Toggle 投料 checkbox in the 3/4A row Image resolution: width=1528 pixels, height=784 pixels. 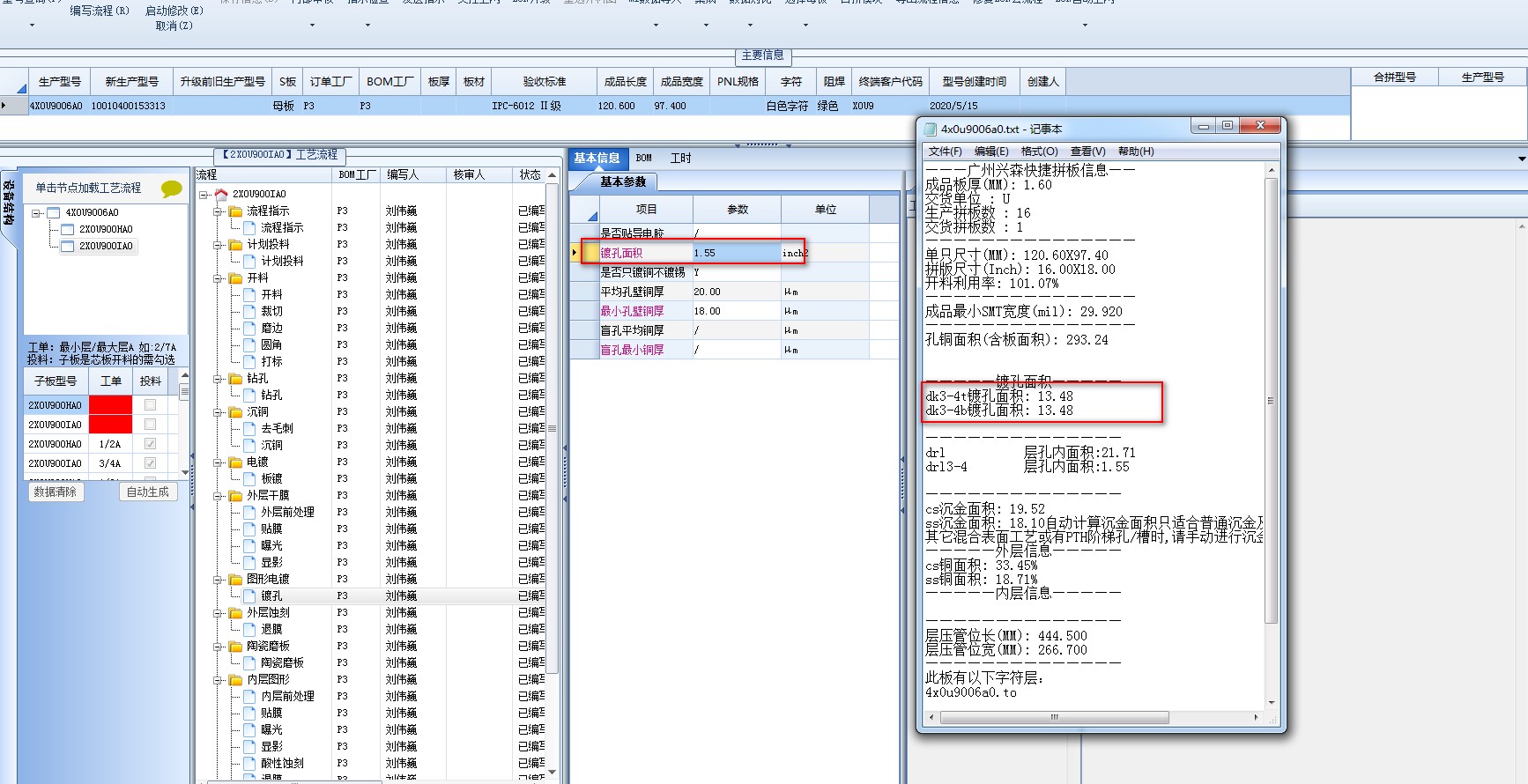(x=150, y=463)
